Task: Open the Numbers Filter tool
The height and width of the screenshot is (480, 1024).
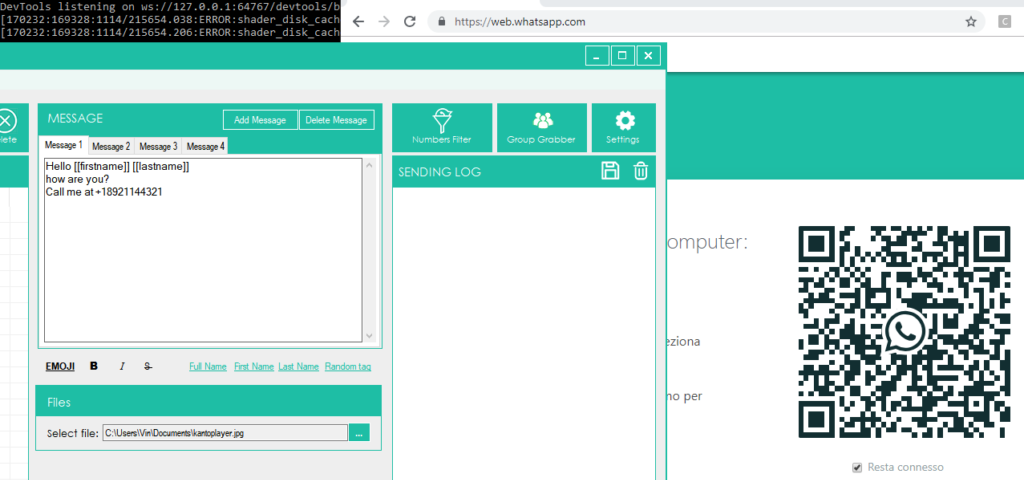Action: (x=441, y=128)
